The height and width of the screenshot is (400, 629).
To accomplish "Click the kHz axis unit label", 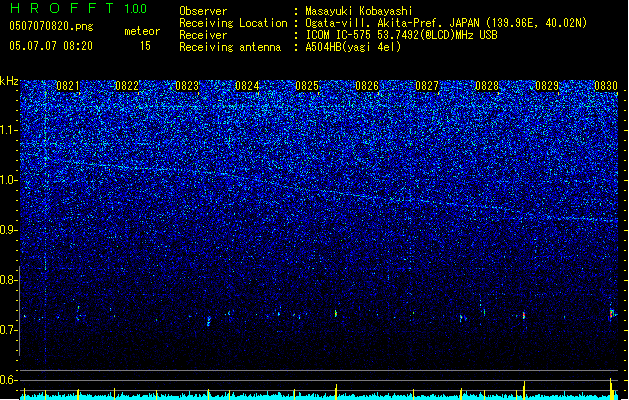I will point(9,81).
